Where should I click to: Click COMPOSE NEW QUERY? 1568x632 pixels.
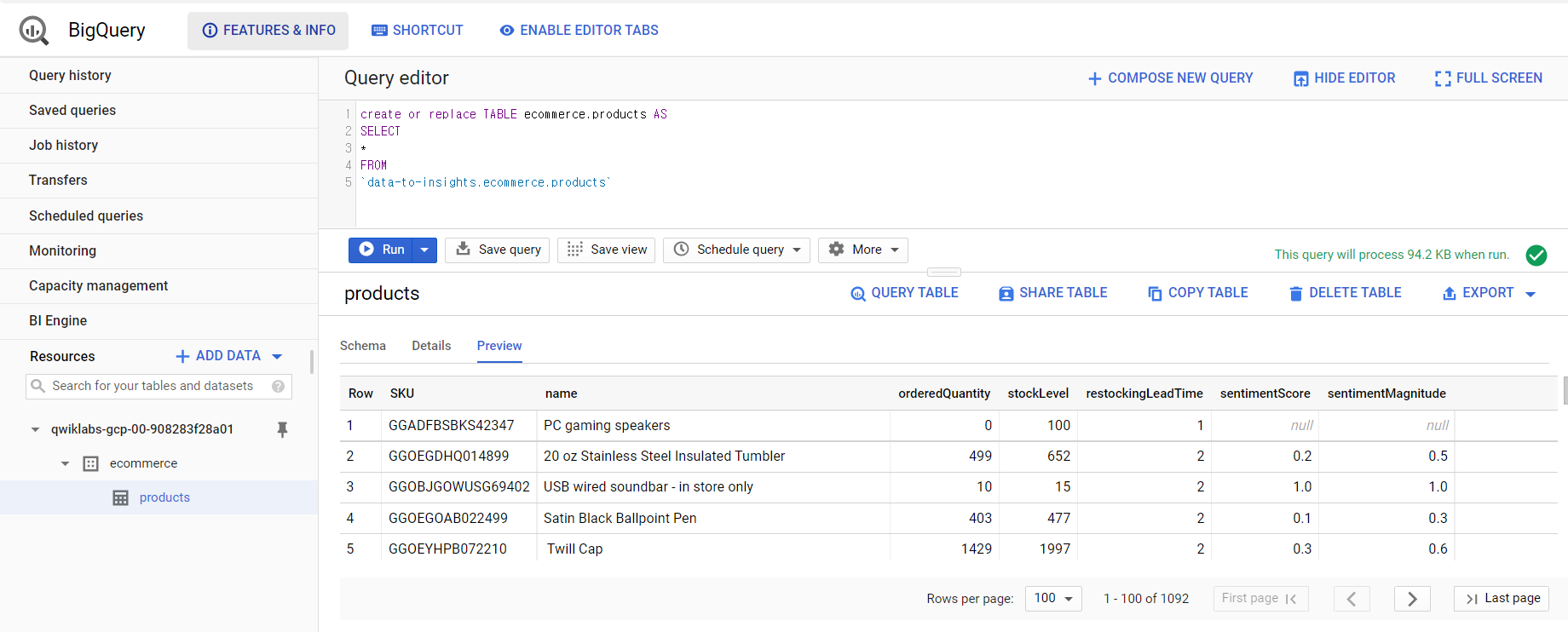tap(1170, 78)
